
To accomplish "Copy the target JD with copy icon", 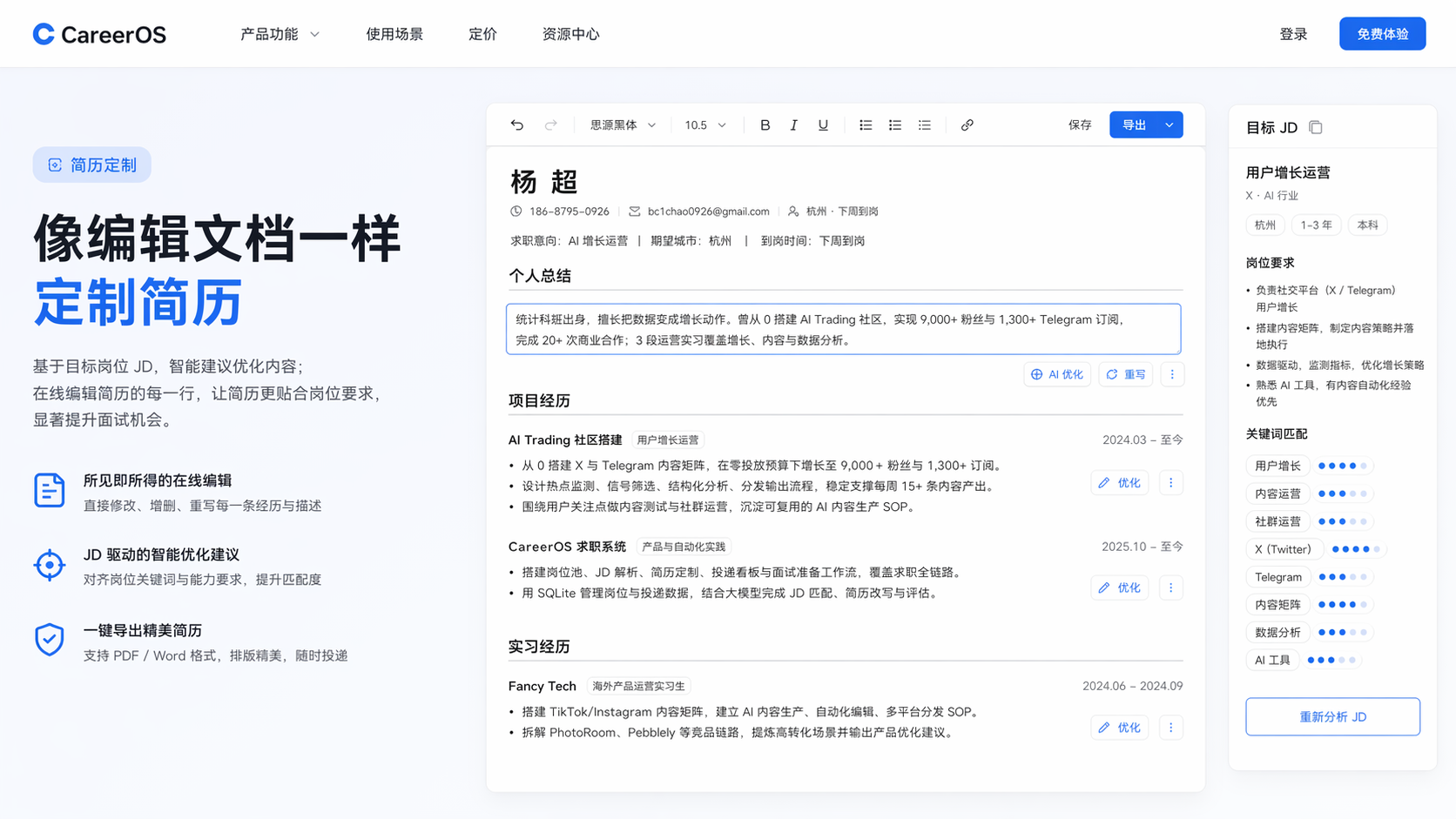I will (x=1316, y=128).
